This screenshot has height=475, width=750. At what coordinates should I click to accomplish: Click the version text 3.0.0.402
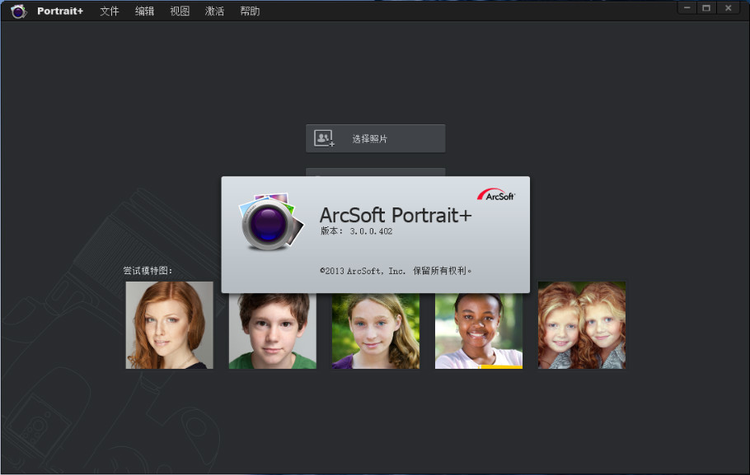(371, 231)
